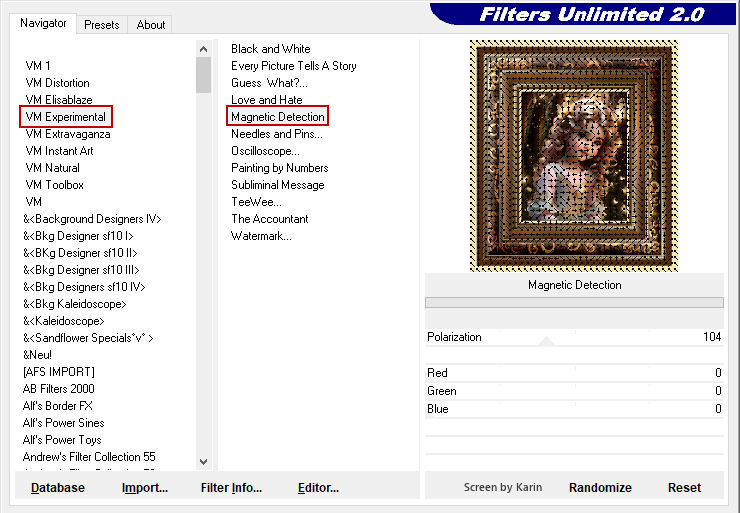The height and width of the screenshot is (513, 740).
Task: Click the Database button
Action: coord(58,488)
